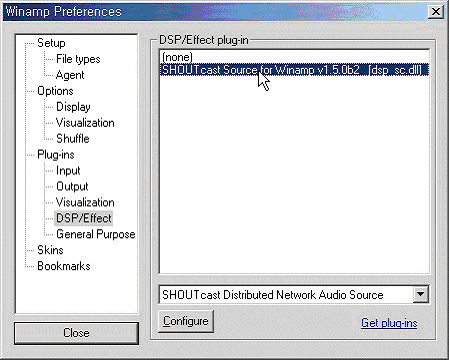The width and height of the screenshot is (449, 361).
Task: Click the Configure button
Action: 186,321
